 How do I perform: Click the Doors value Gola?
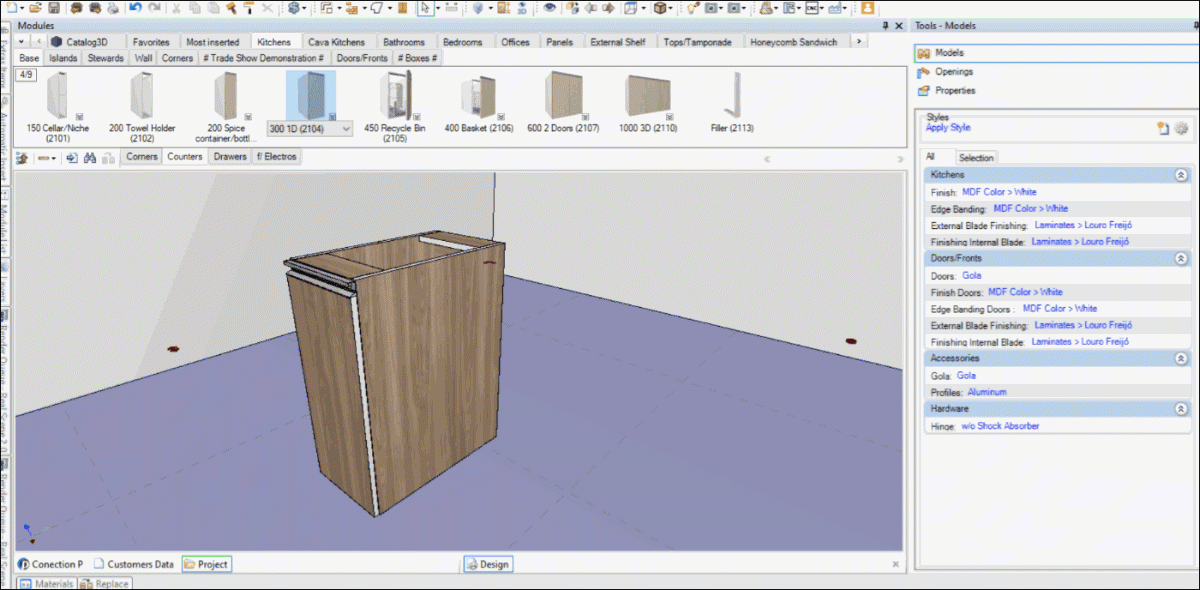pos(971,275)
